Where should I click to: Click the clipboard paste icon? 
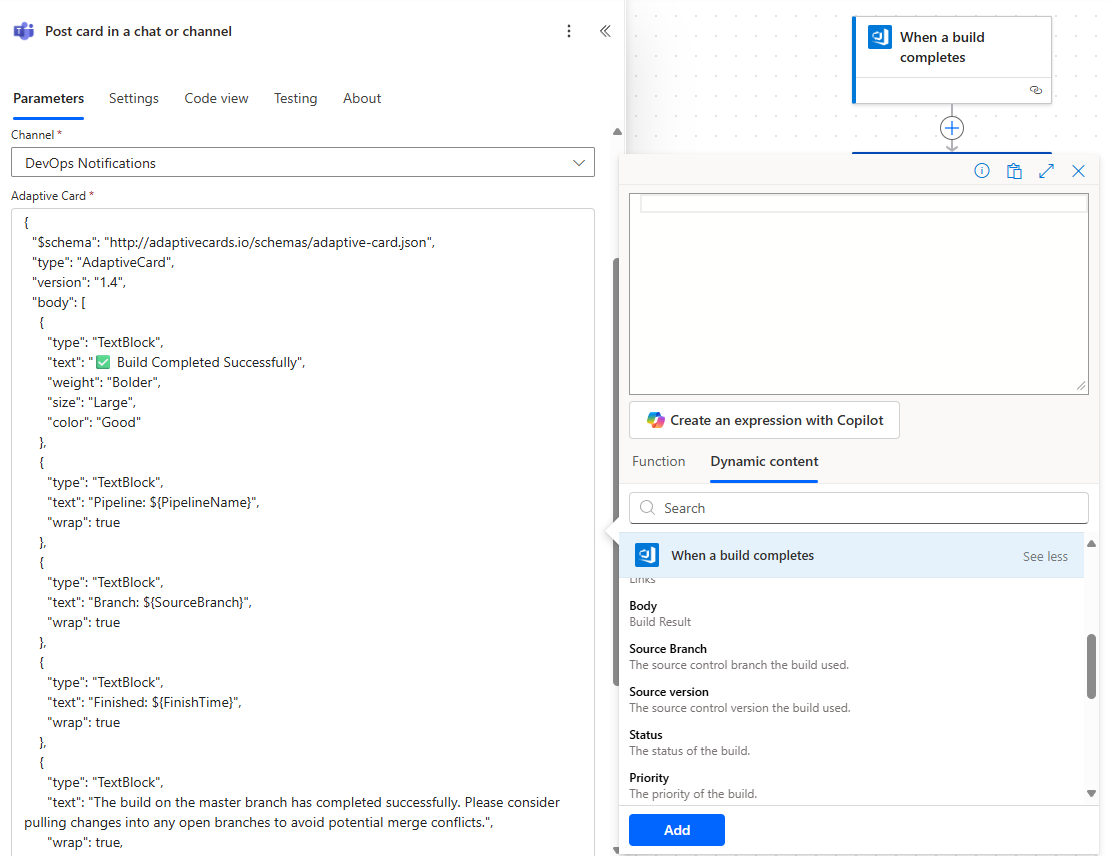(x=1014, y=171)
